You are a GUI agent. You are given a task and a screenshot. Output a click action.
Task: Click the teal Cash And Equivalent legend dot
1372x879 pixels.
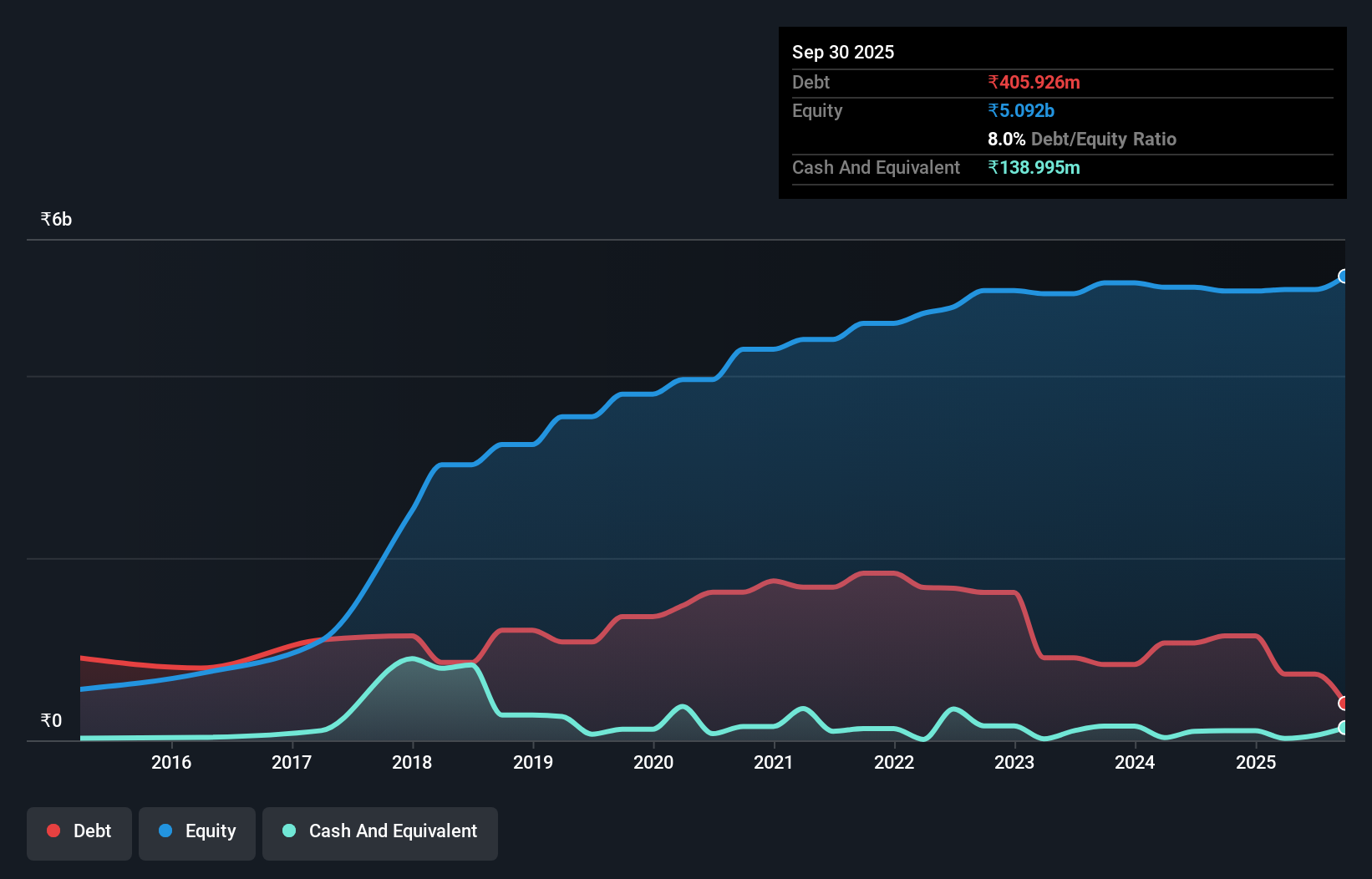[288, 831]
